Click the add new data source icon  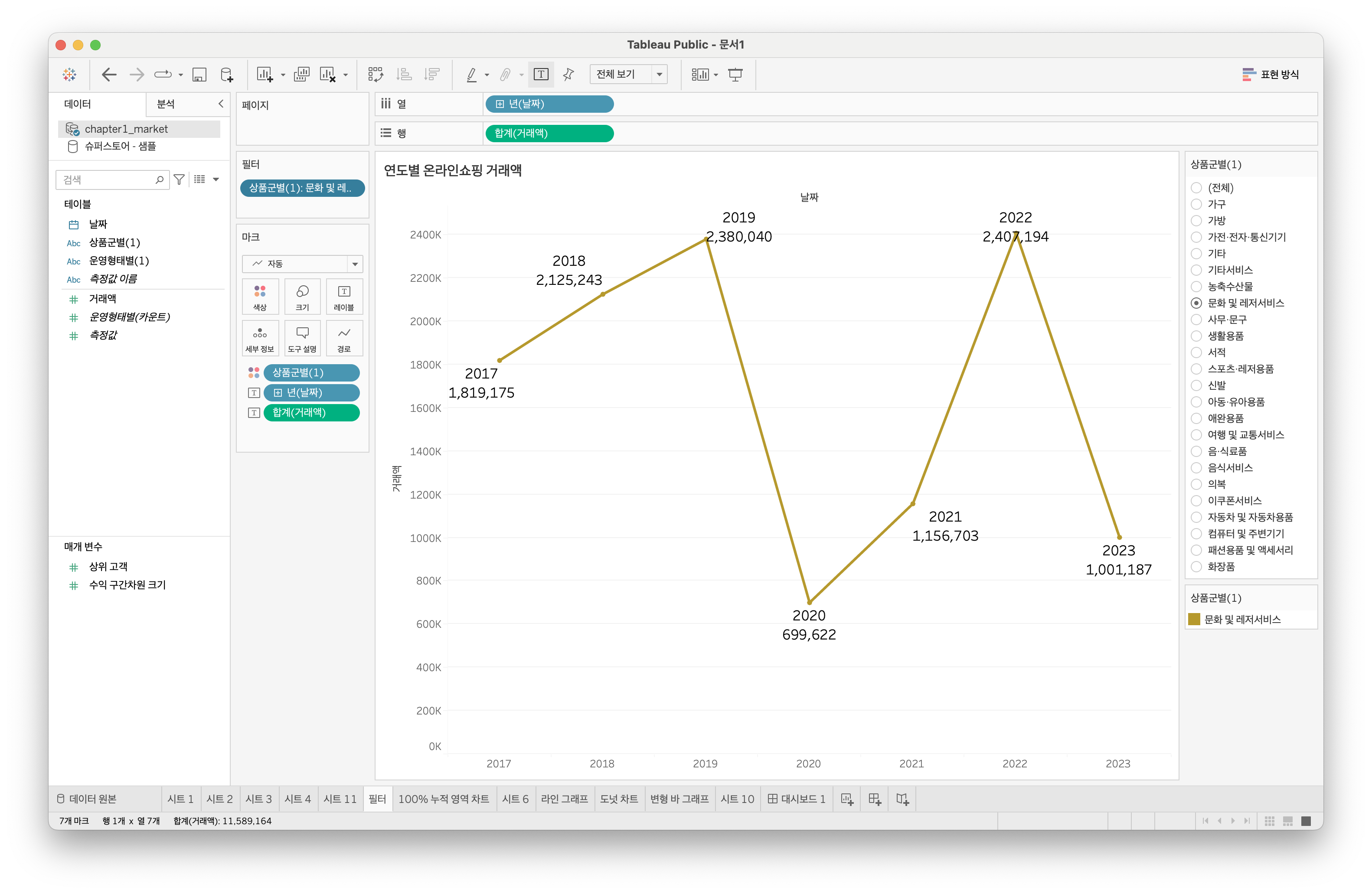pyautogui.click(x=227, y=75)
